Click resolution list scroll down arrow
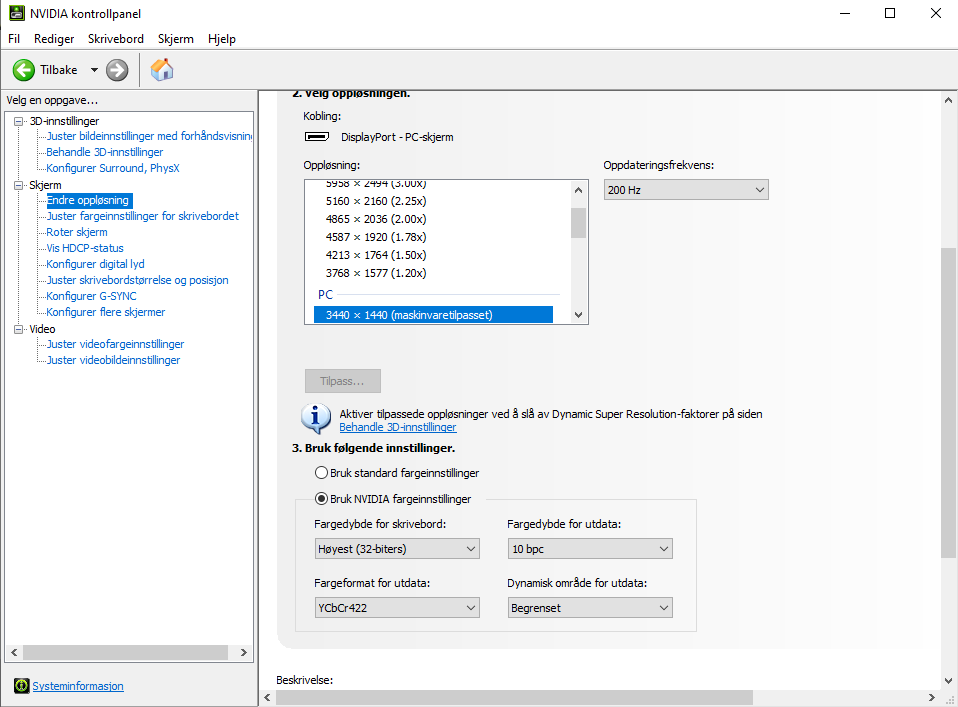This screenshot has height=707, width=958. 578,315
